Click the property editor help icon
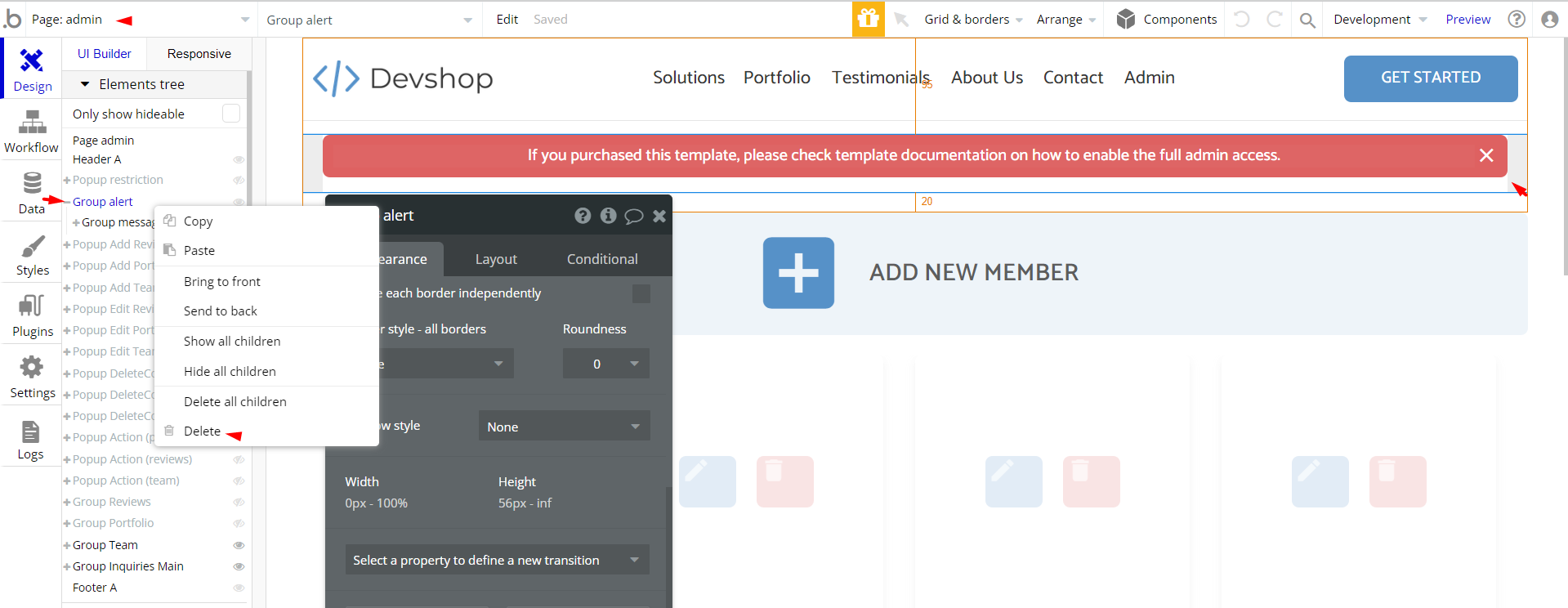This screenshot has height=608, width=1568. pos(583,215)
